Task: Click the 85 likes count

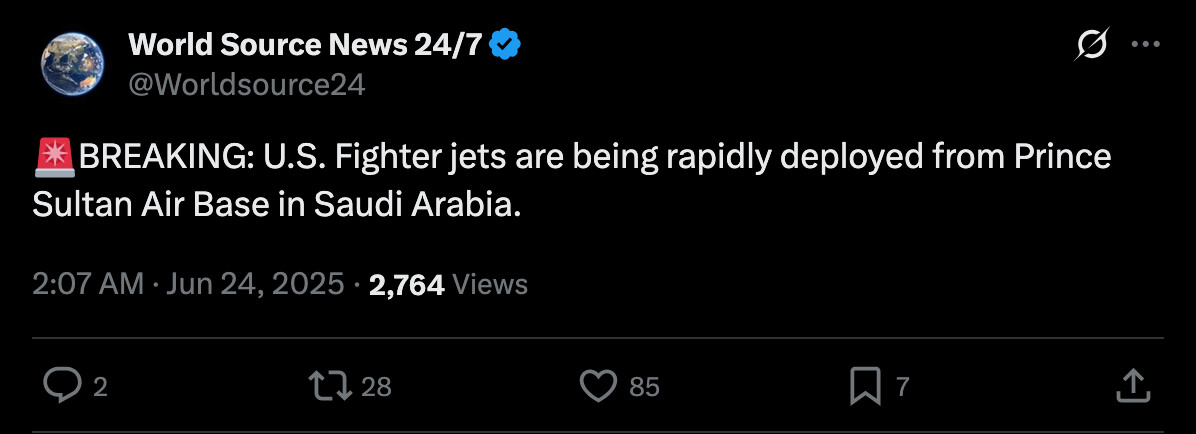Action: coord(645,387)
